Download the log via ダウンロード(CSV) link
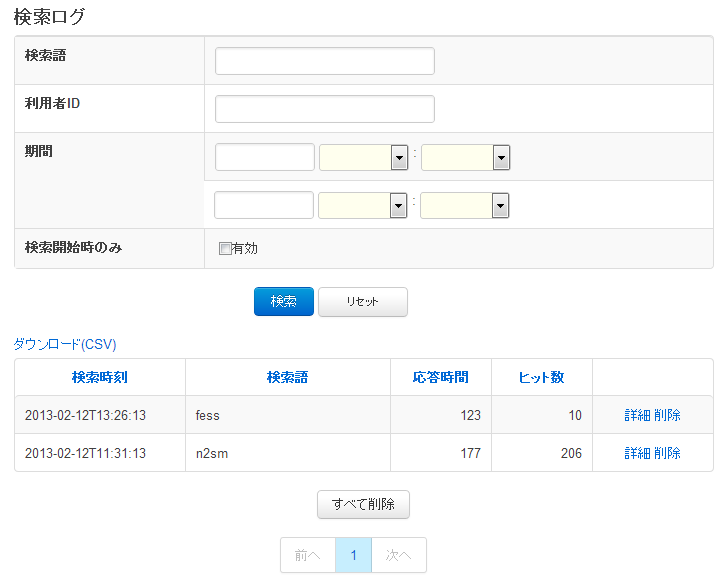Viewport: 727px width, 580px height. pyautogui.click(x=65, y=344)
